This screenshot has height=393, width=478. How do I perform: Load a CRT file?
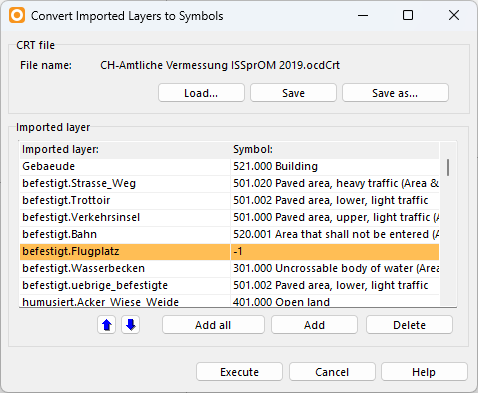tap(201, 93)
